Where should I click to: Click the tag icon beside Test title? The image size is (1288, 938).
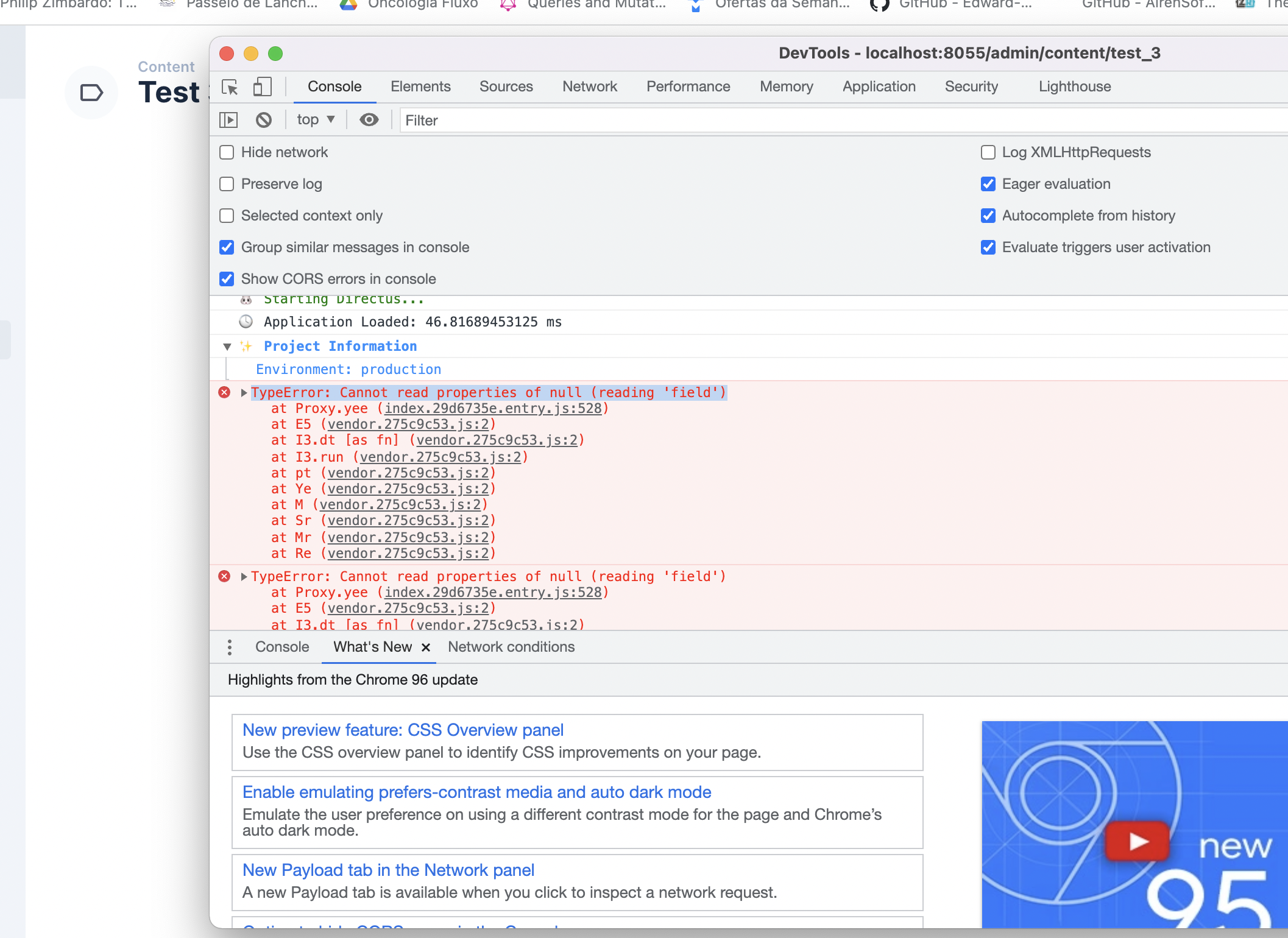91,93
